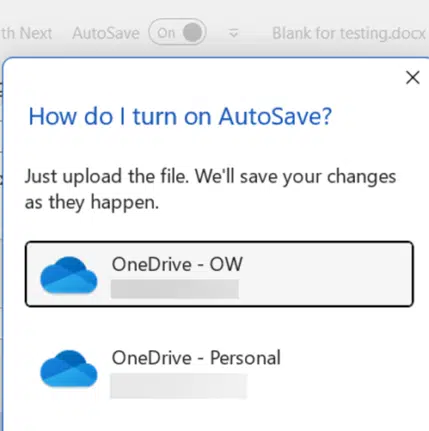Screen dimensions: 429x431
Task: Click empty space inside the OneDrive - OW box
Action: [x=327, y=274]
